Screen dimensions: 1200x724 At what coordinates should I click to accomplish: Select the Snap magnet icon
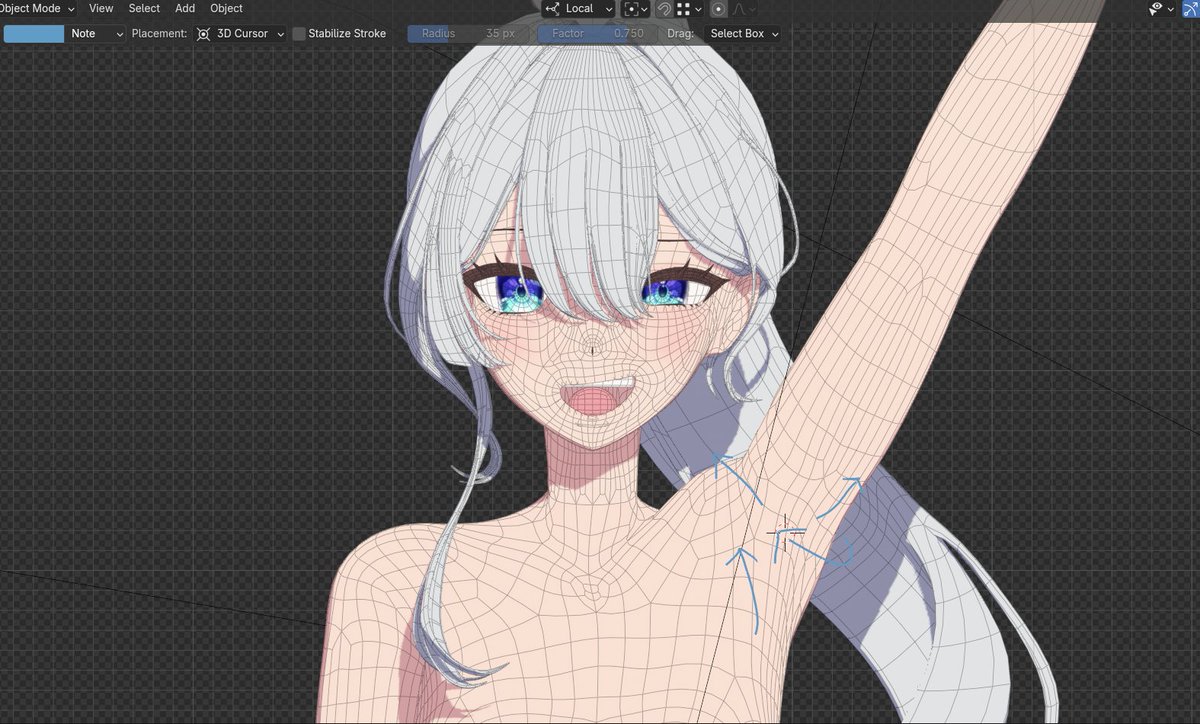tap(663, 8)
